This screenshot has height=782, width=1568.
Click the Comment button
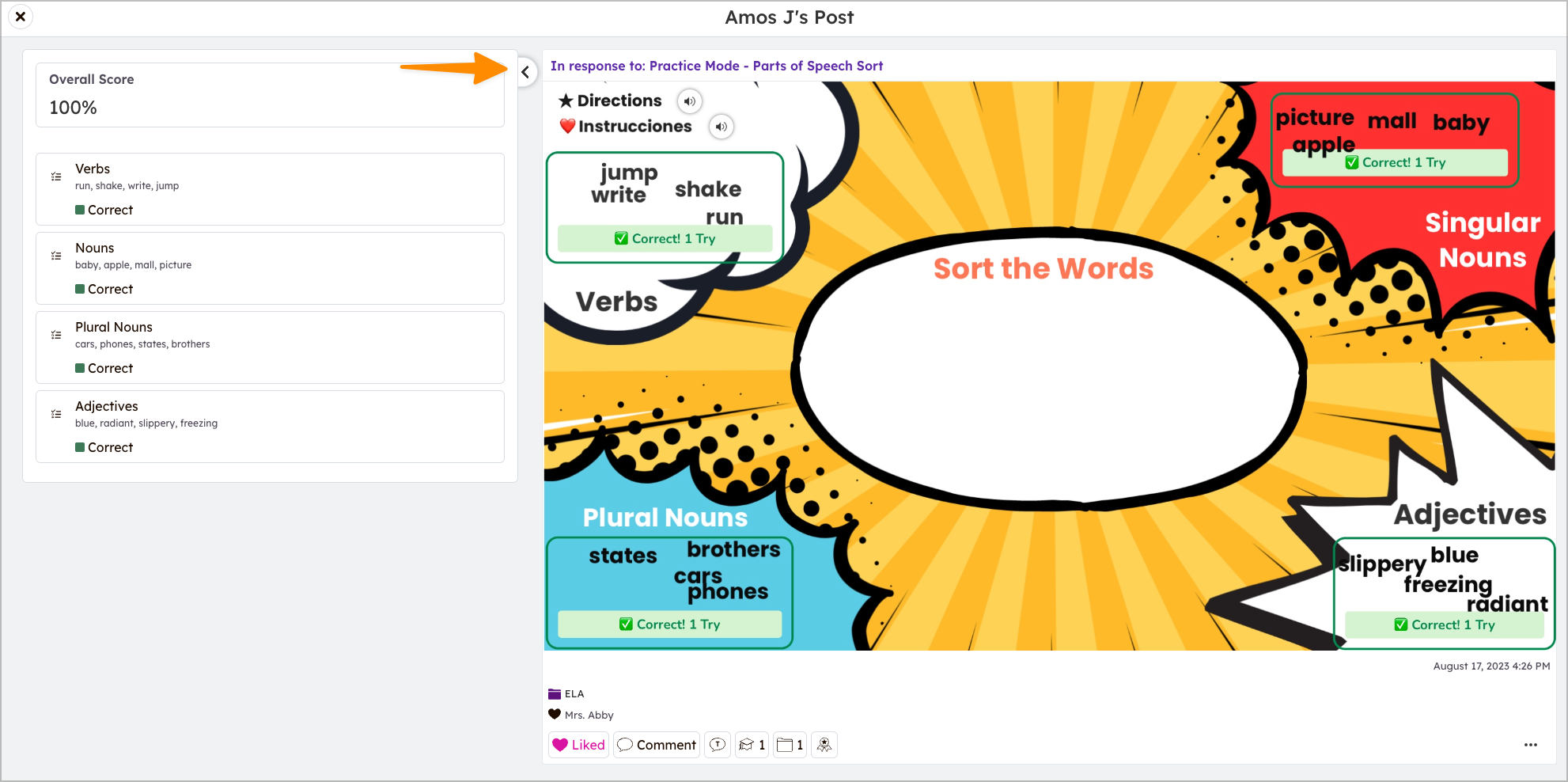click(x=656, y=745)
